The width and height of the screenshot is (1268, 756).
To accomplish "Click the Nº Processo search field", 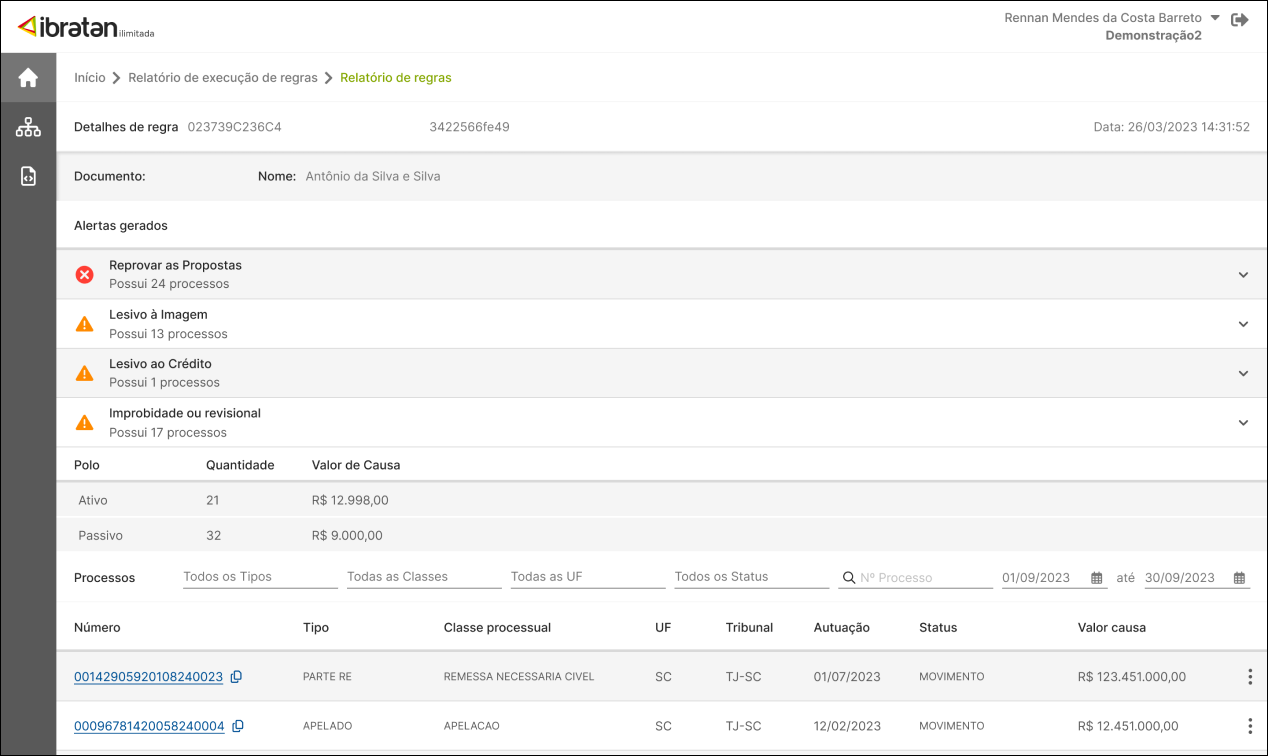I will [924, 578].
